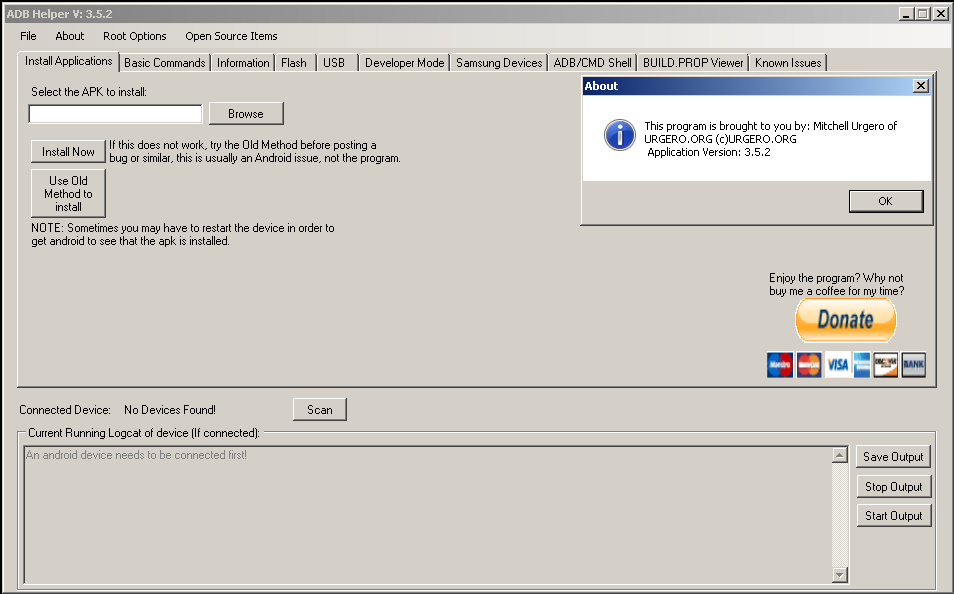The image size is (954, 594).
Task: Click the VISA card icon
Action: pyautogui.click(x=838, y=365)
